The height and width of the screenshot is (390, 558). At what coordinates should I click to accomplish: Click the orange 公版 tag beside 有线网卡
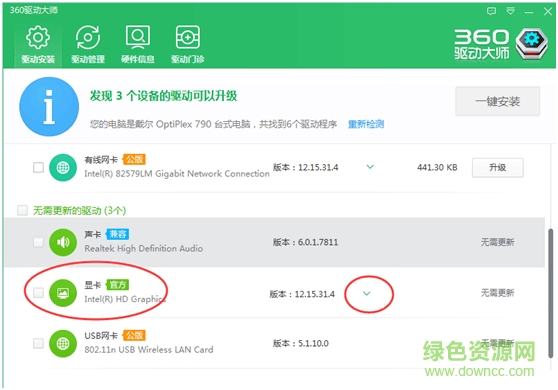click(x=134, y=159)
